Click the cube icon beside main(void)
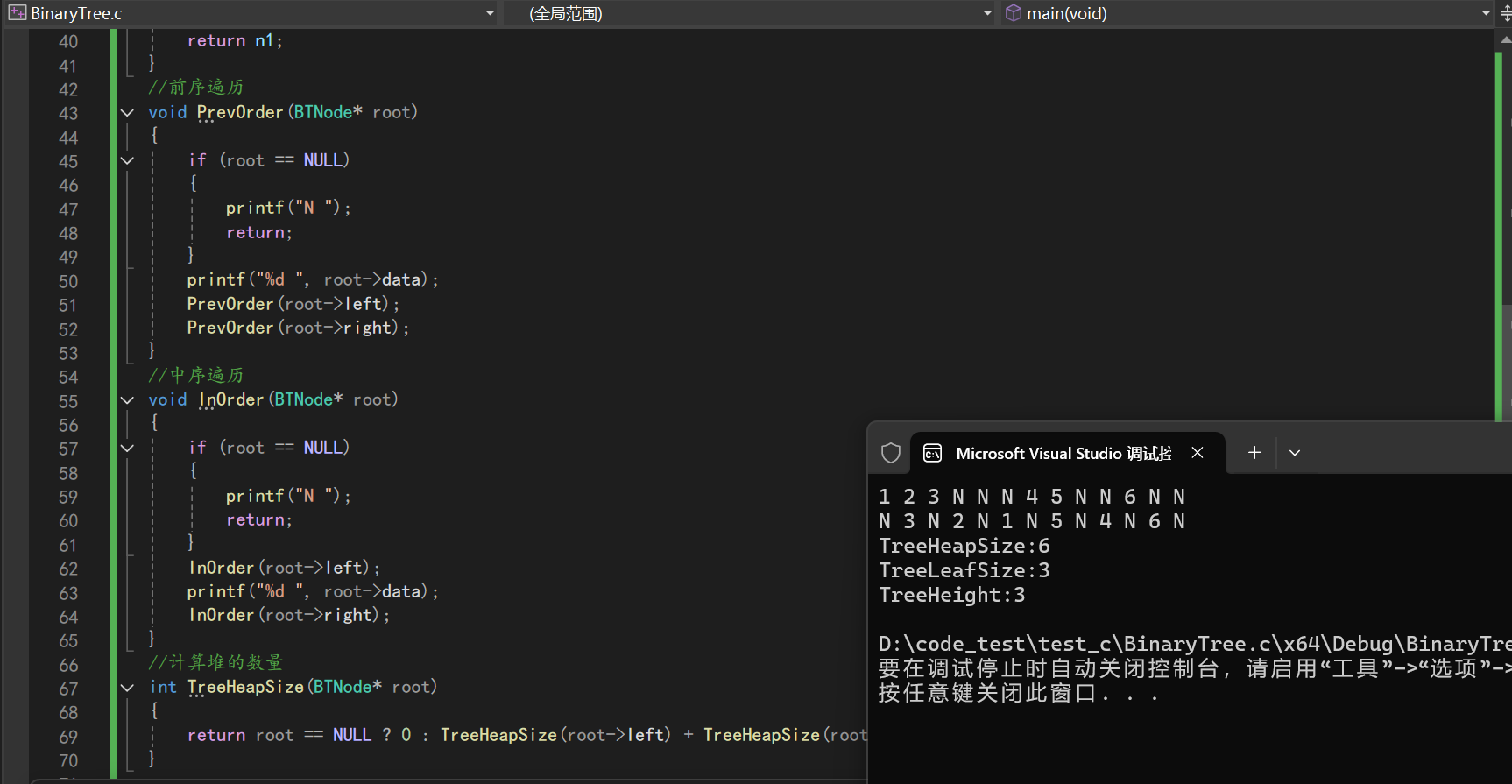 pos(1013,13)
